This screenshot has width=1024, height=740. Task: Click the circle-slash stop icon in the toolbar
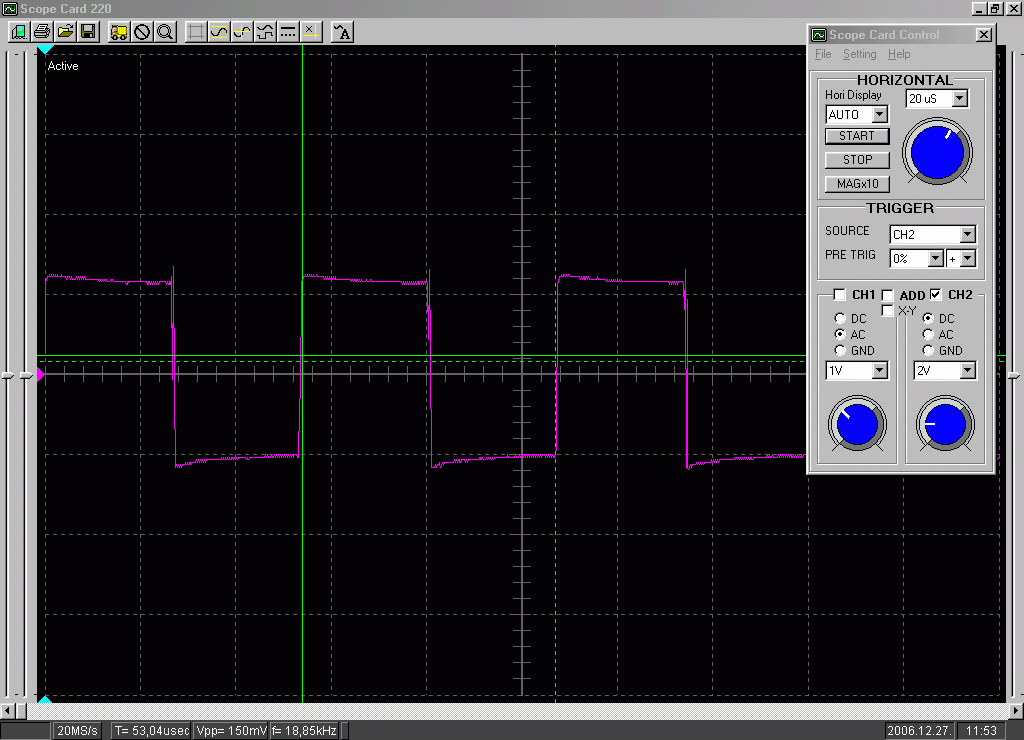(142, 31)
